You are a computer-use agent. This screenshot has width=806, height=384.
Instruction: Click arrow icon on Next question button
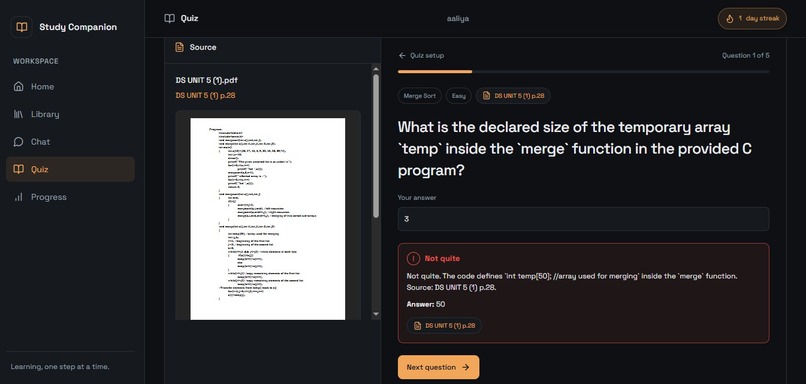point(466,367)
